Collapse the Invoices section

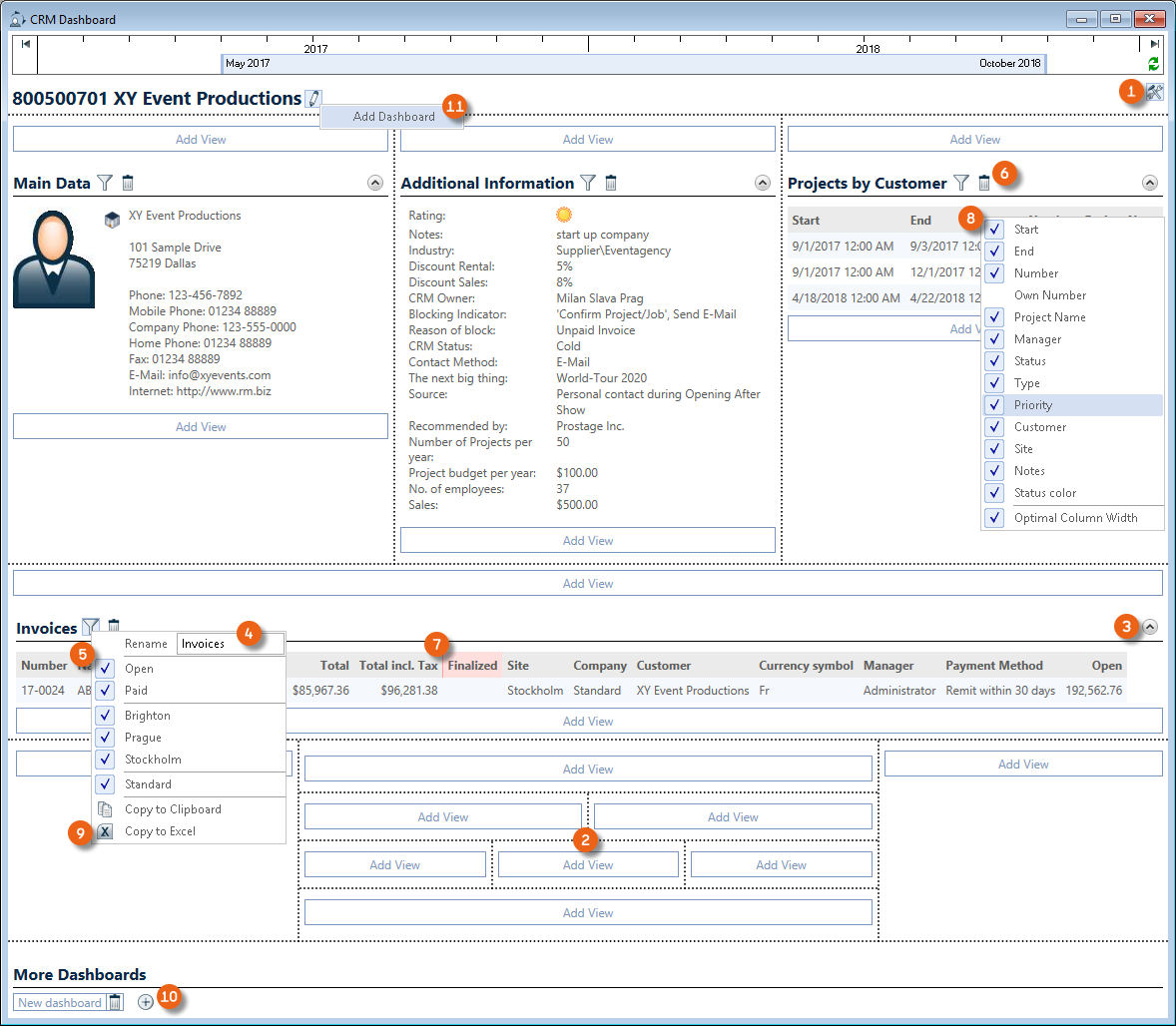click(1150, 627)
